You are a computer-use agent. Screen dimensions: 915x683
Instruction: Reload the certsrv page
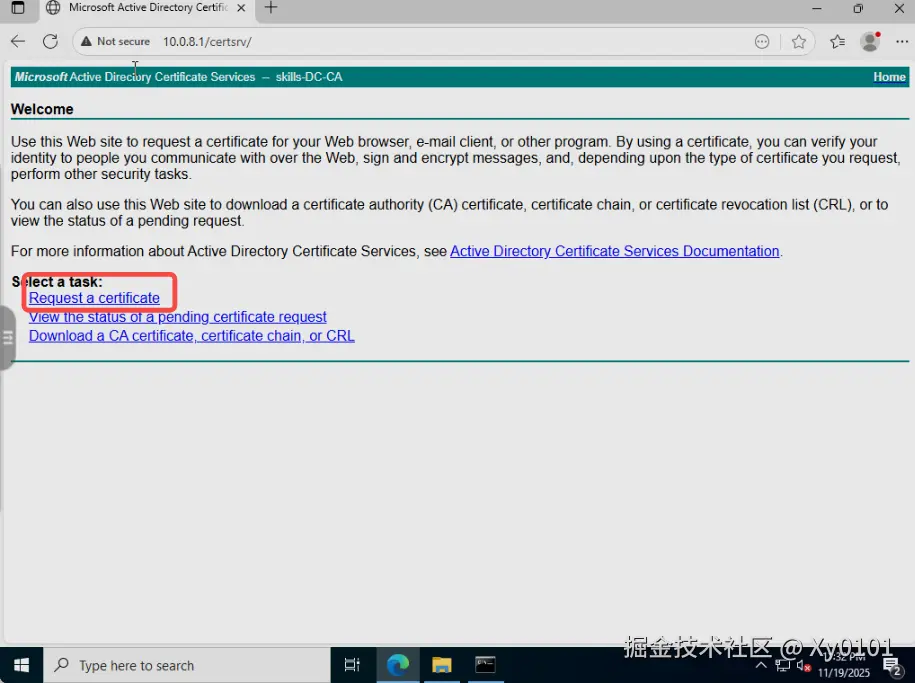tap(51, 41)
